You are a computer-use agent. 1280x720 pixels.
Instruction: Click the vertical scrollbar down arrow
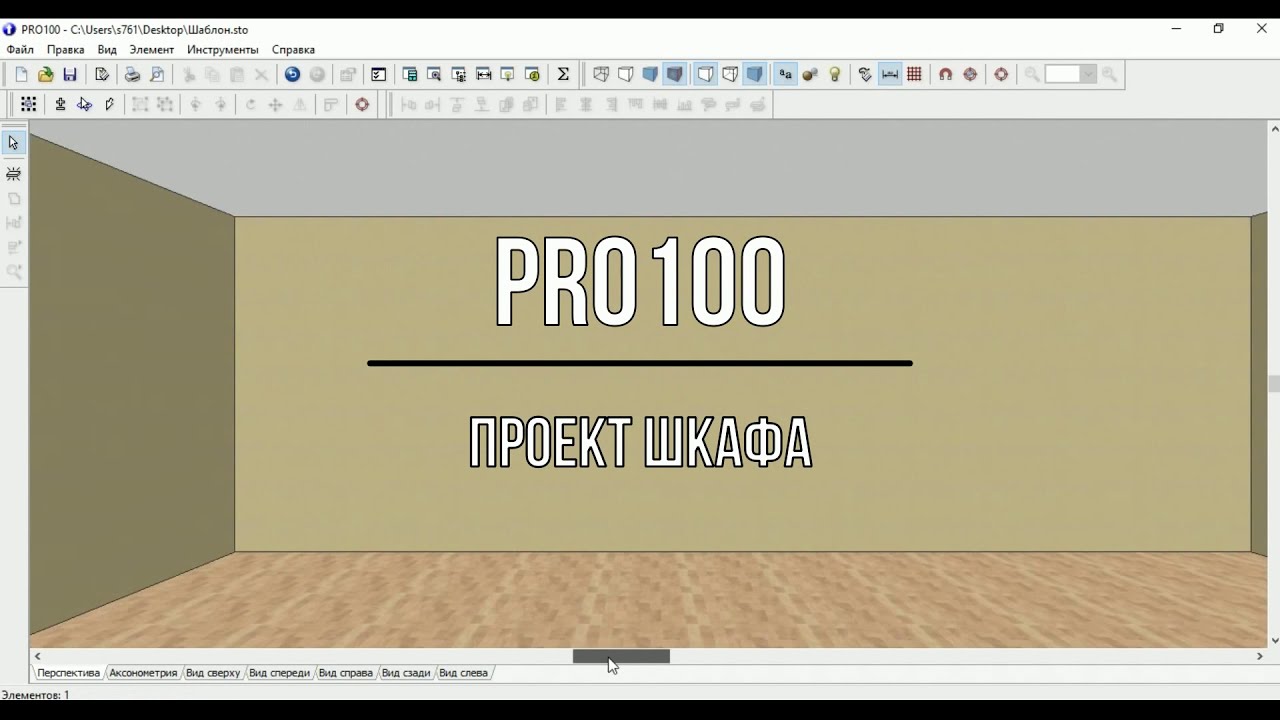[1274, 641]
